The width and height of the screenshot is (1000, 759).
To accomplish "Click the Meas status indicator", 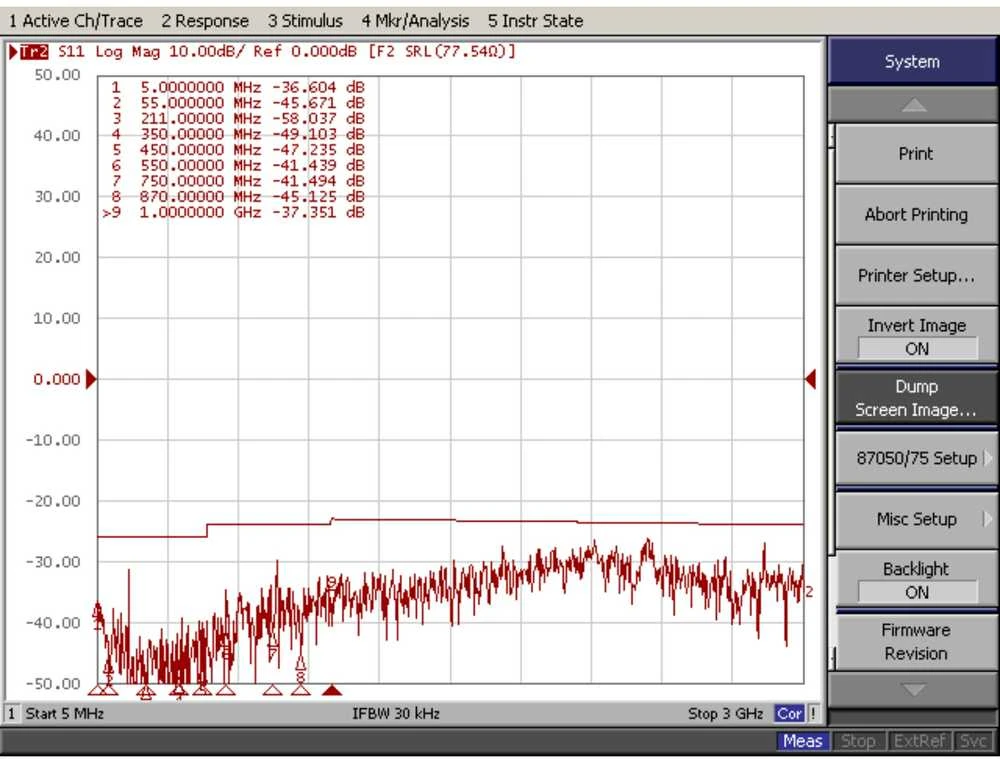I will point(802,741).
